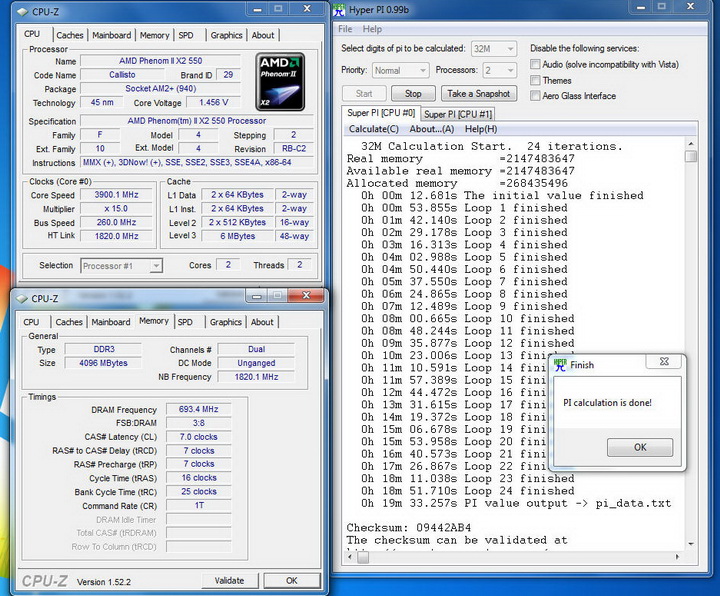Image resolution: width=720 pixels, height=596 pixels.
Task: Open the Help(H) menu in Super PI
Action: (481, 129)
